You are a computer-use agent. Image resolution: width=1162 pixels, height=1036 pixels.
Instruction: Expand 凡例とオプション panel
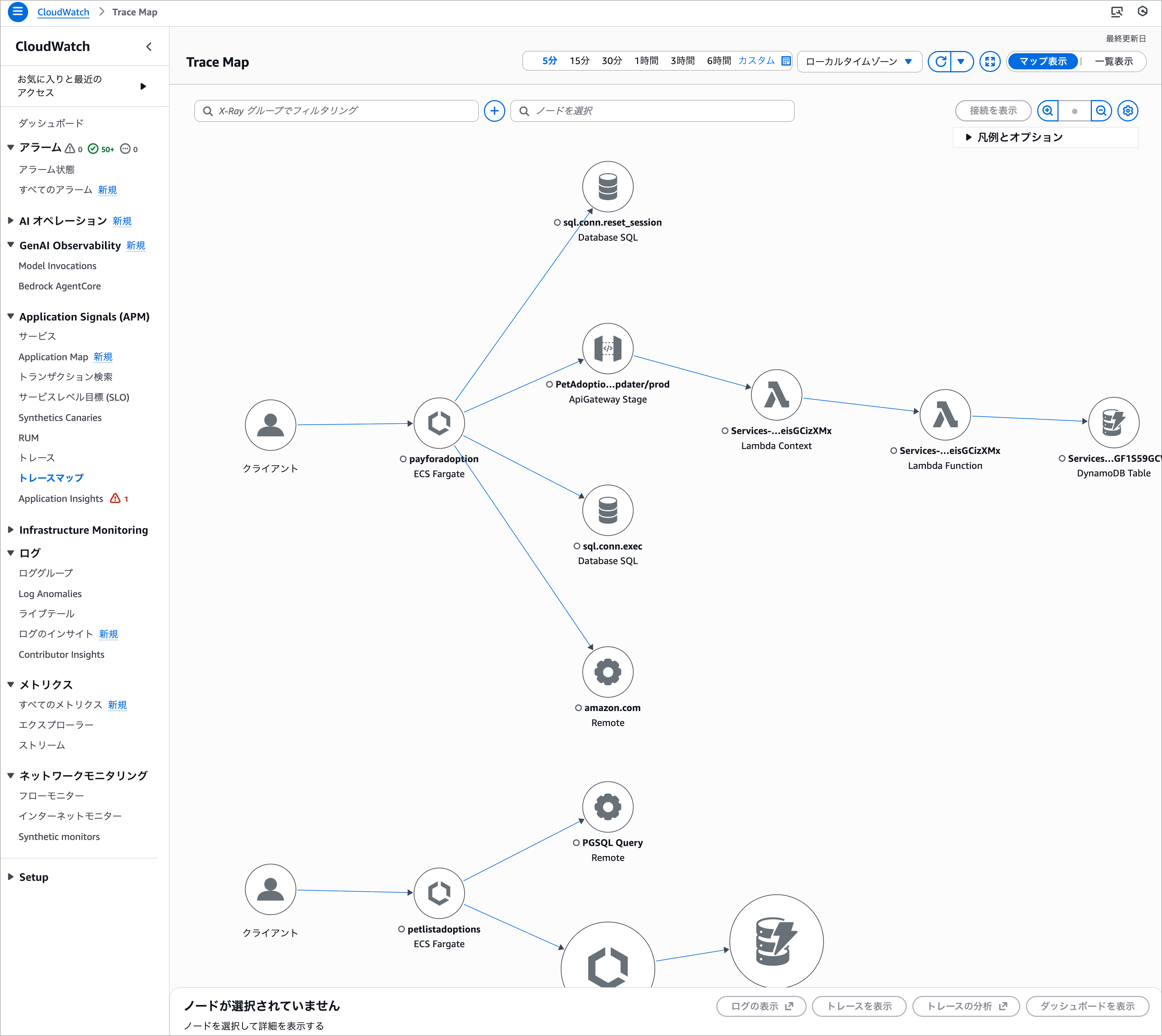[x=1019, y=137]
